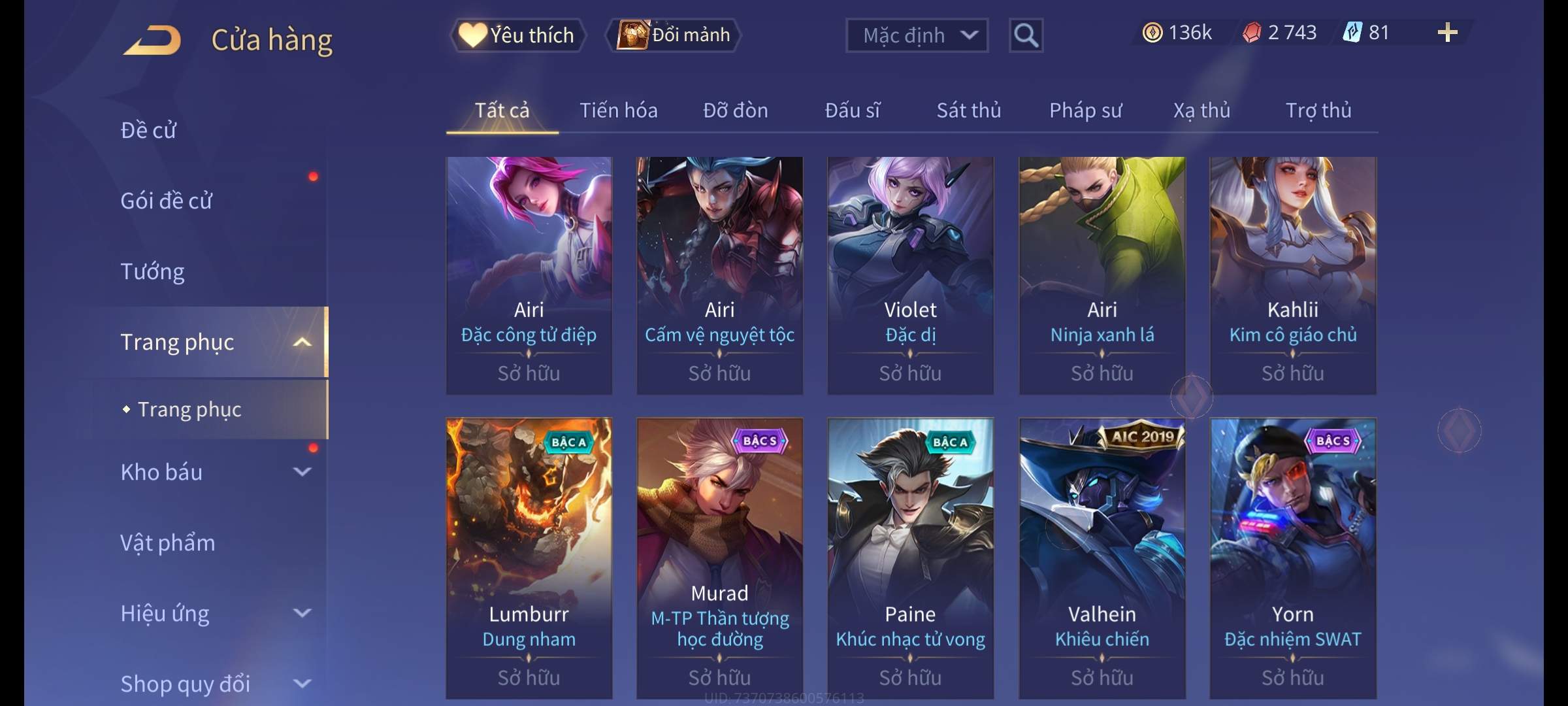
Task: Select the Violet Đặc dị skin card
Action: pos(910,275)
